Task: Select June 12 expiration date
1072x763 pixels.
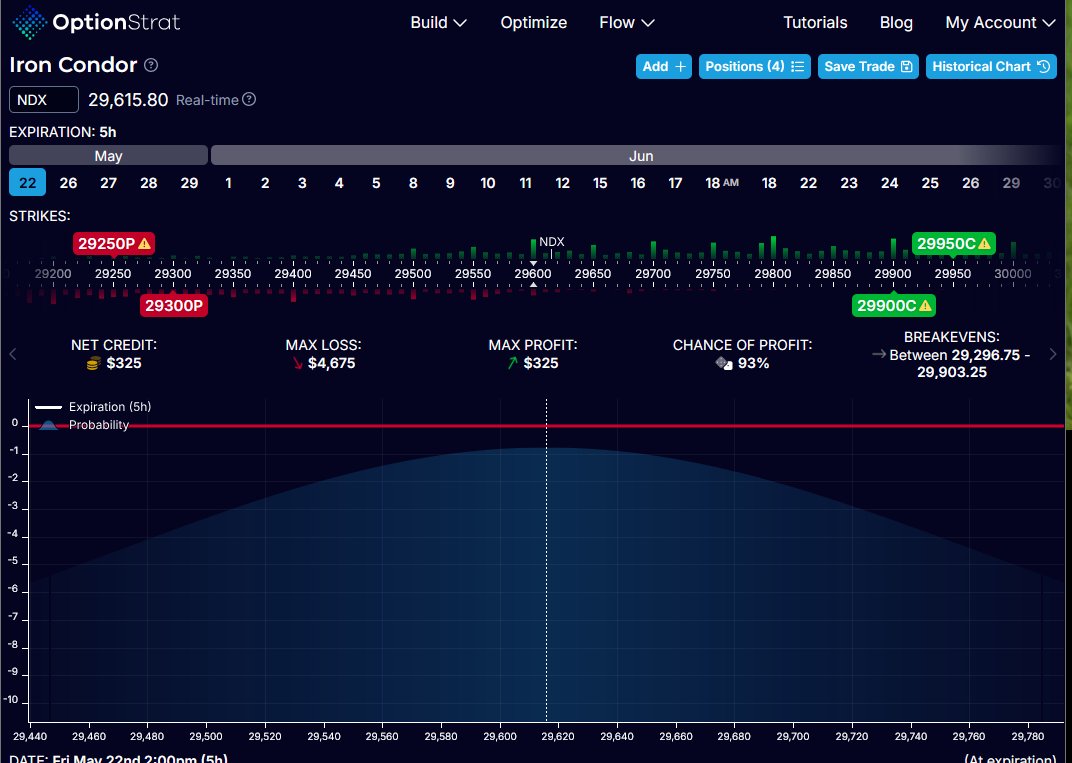Action: (563, 183)
